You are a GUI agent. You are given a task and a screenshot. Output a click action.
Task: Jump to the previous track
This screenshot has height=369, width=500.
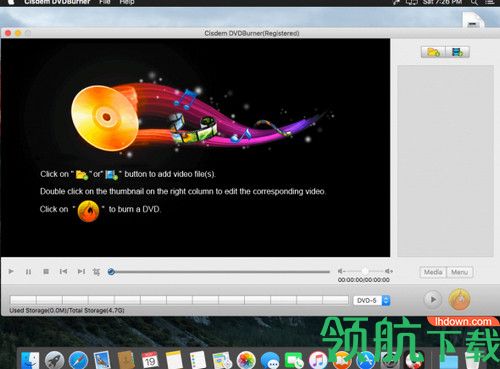(x=63, y=272)
